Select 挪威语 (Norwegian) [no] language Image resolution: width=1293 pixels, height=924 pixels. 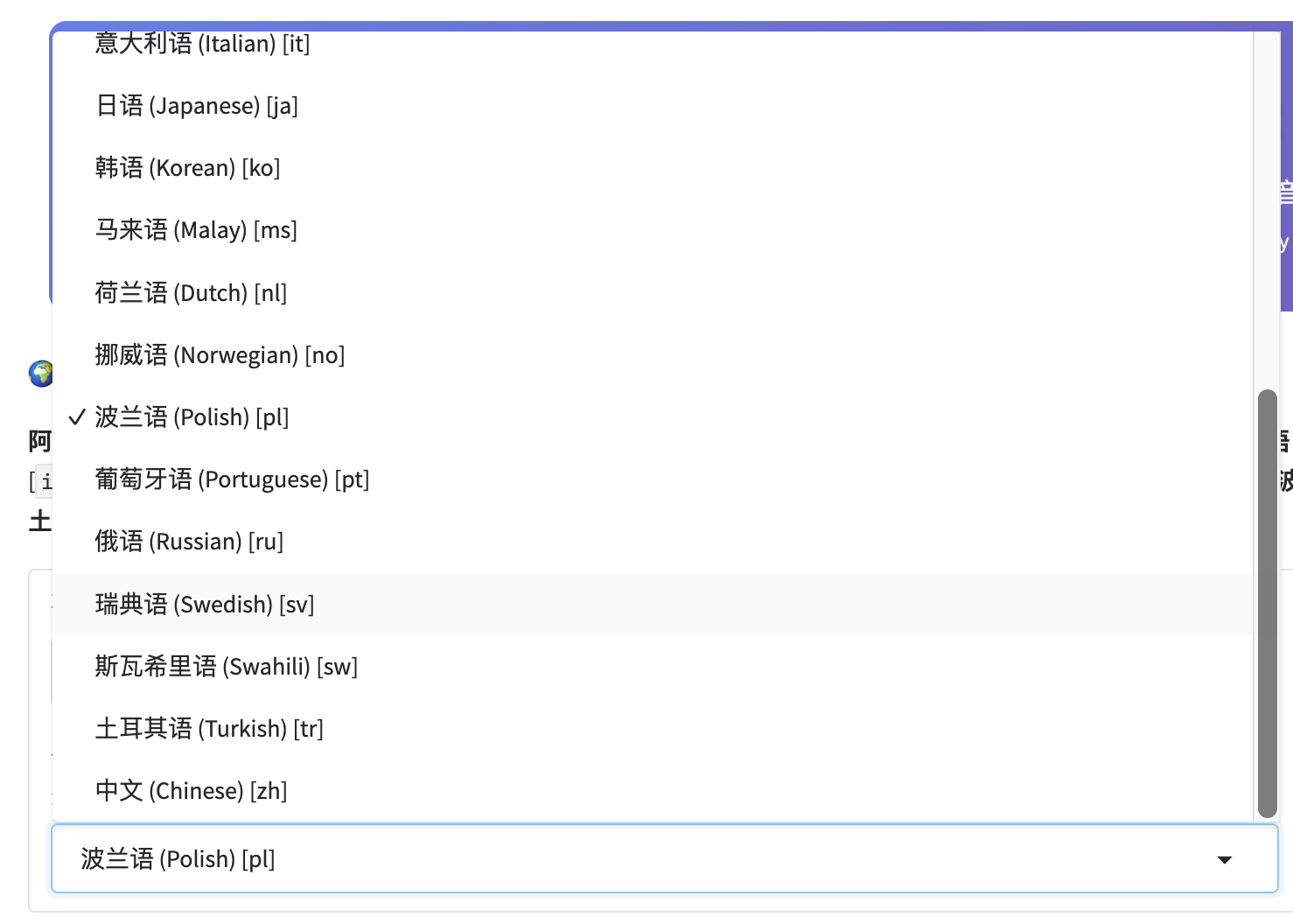(220, 355)
